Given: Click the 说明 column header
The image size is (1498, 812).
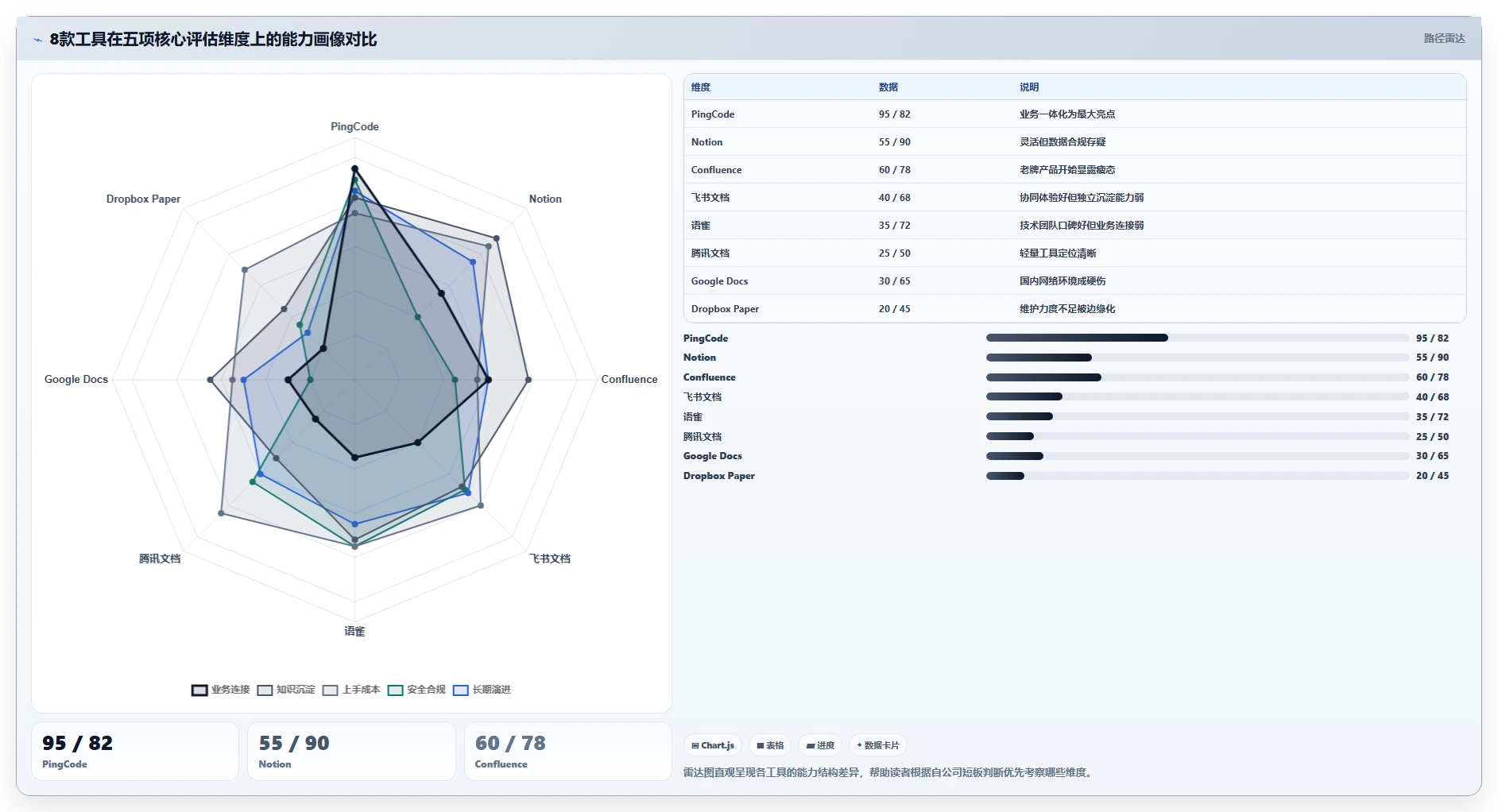Looking at the screenshot, I should click(x=1029, y=87).
